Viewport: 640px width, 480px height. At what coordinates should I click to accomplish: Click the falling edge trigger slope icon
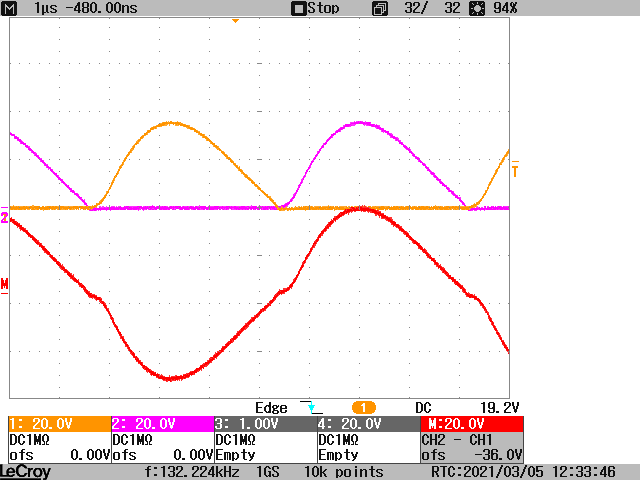(x=311, y=407)
